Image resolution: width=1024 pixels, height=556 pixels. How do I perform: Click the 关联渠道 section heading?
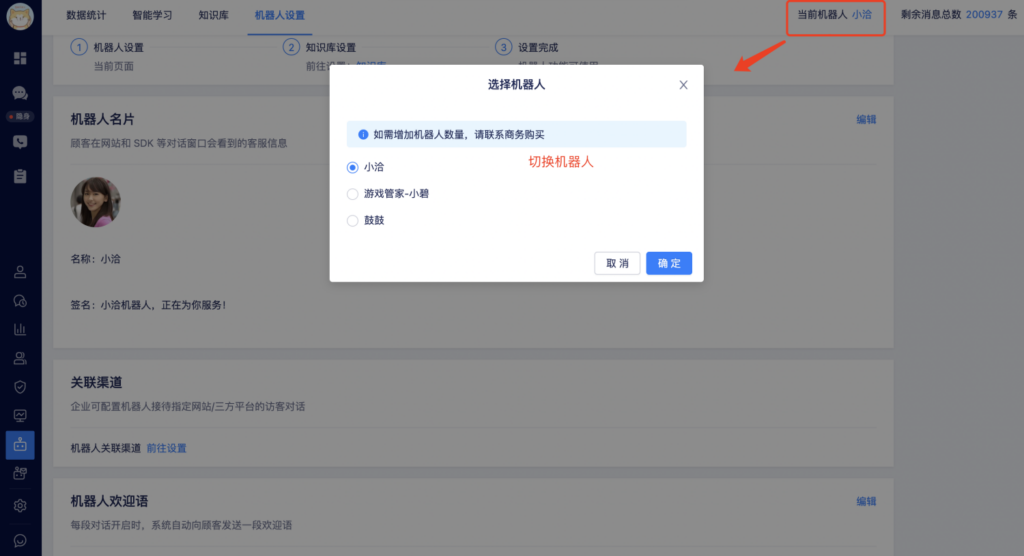tap(96, 382)
